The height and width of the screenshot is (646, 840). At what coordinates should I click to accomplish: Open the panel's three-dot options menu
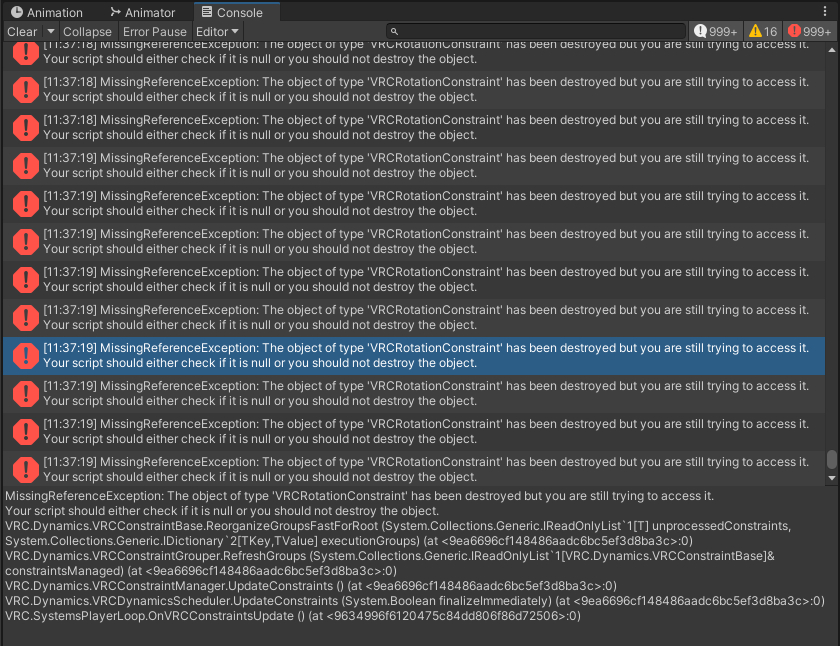coord(824,12)
